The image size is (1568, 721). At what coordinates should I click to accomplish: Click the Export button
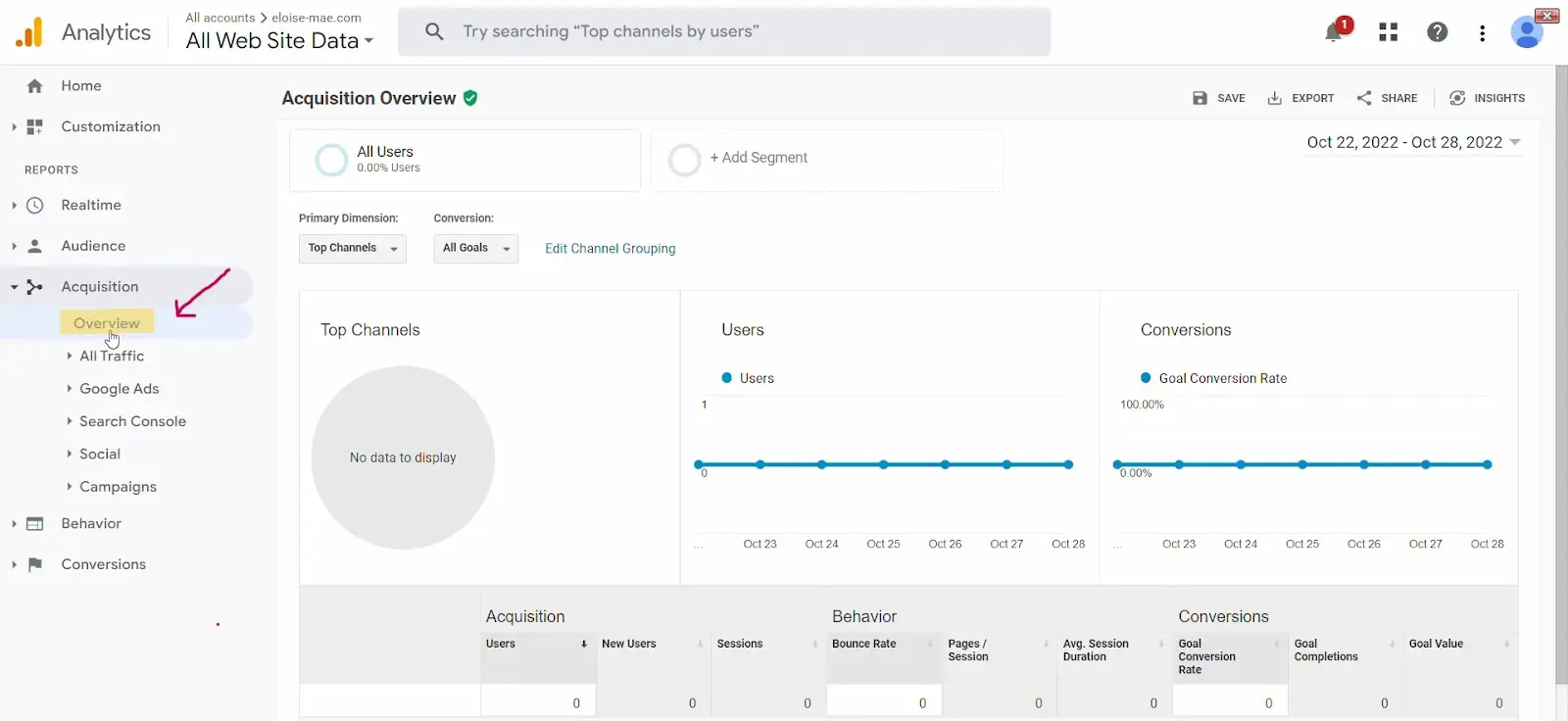pyautogui.click(x=1300, y=98)
